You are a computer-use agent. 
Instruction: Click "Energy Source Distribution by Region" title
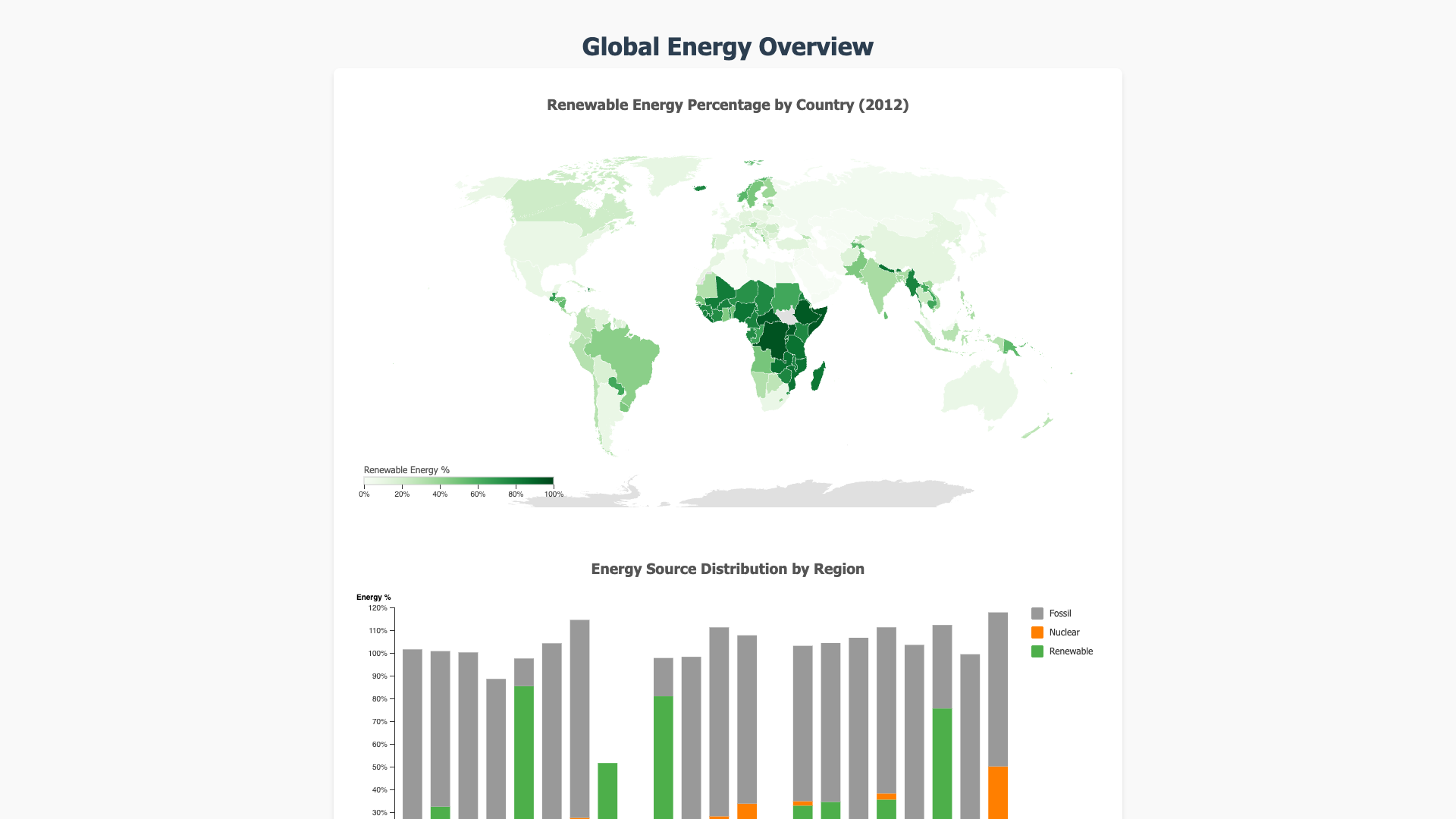point(727,569)
